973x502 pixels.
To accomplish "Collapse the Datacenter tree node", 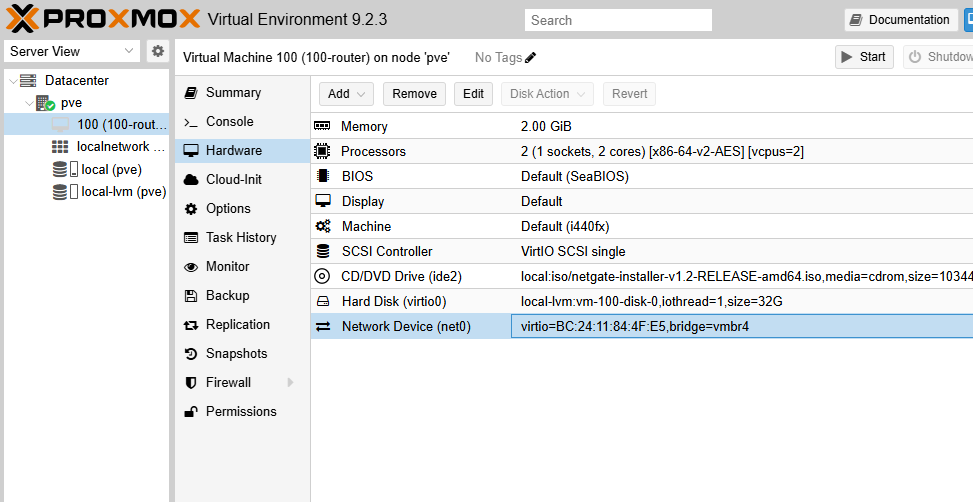I will pyautogui.click(x=13, y=80).
